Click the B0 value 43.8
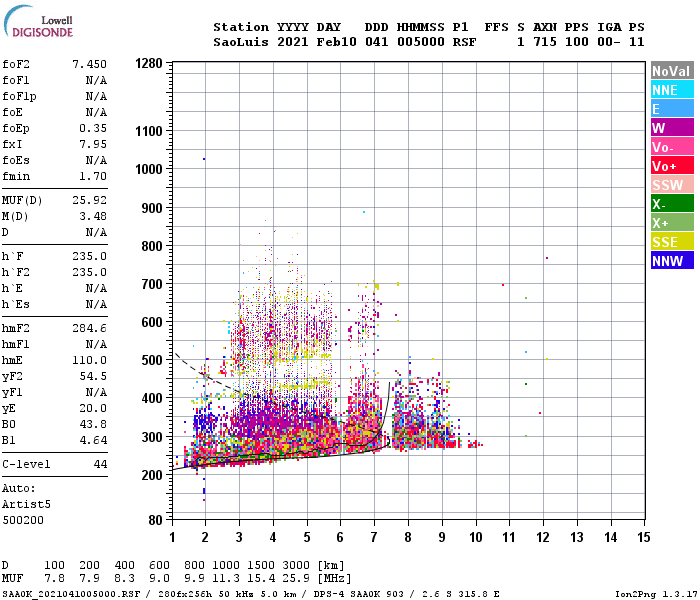700x600 pixels. (93, 425)
